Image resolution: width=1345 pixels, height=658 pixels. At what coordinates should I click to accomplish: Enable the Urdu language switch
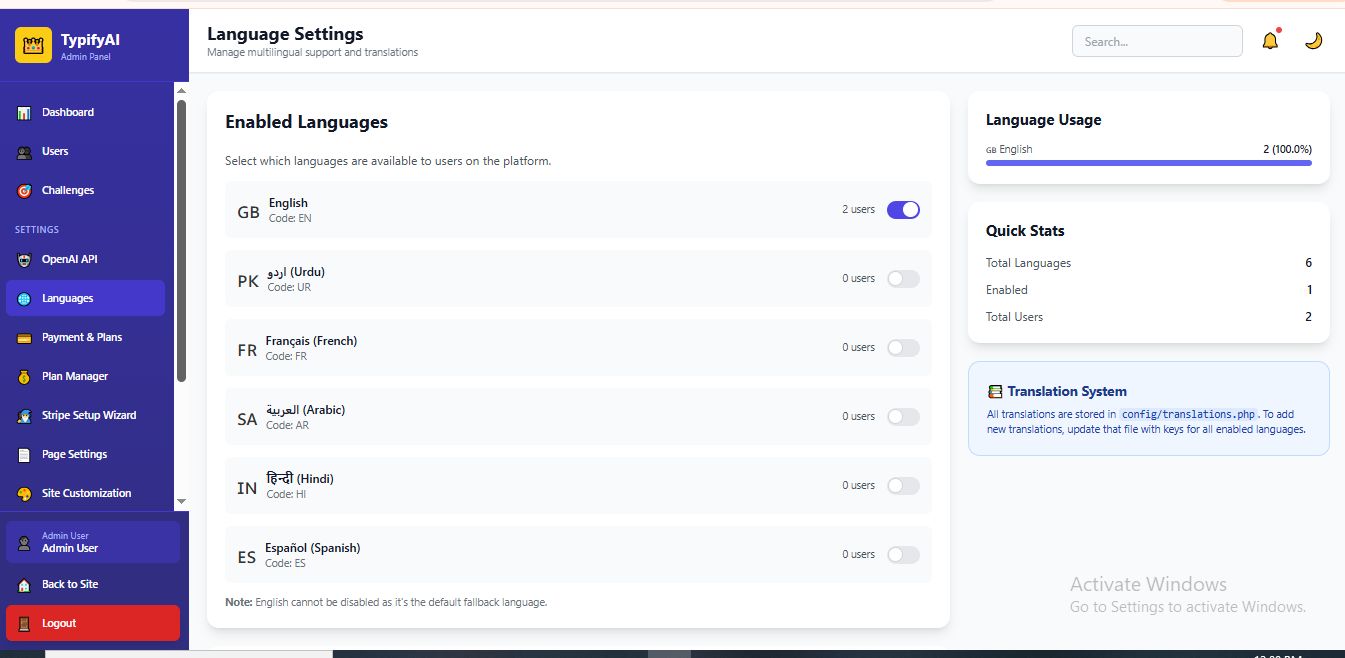pyautogui.click(x=903, y=279)
